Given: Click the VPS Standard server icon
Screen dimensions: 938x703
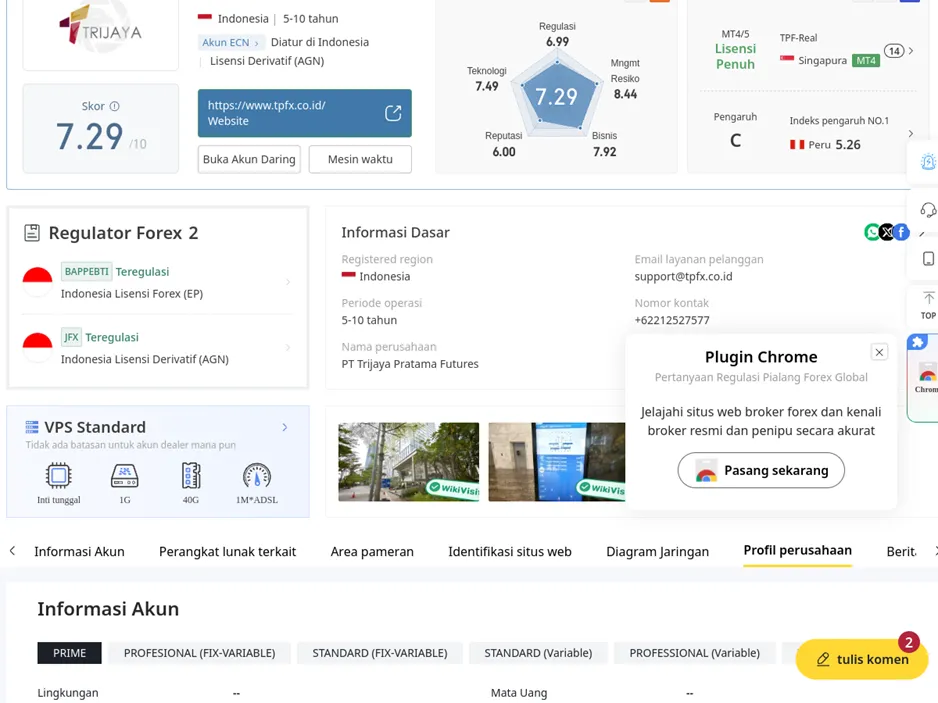Looking at the screenshot, I should click(32, 427).
